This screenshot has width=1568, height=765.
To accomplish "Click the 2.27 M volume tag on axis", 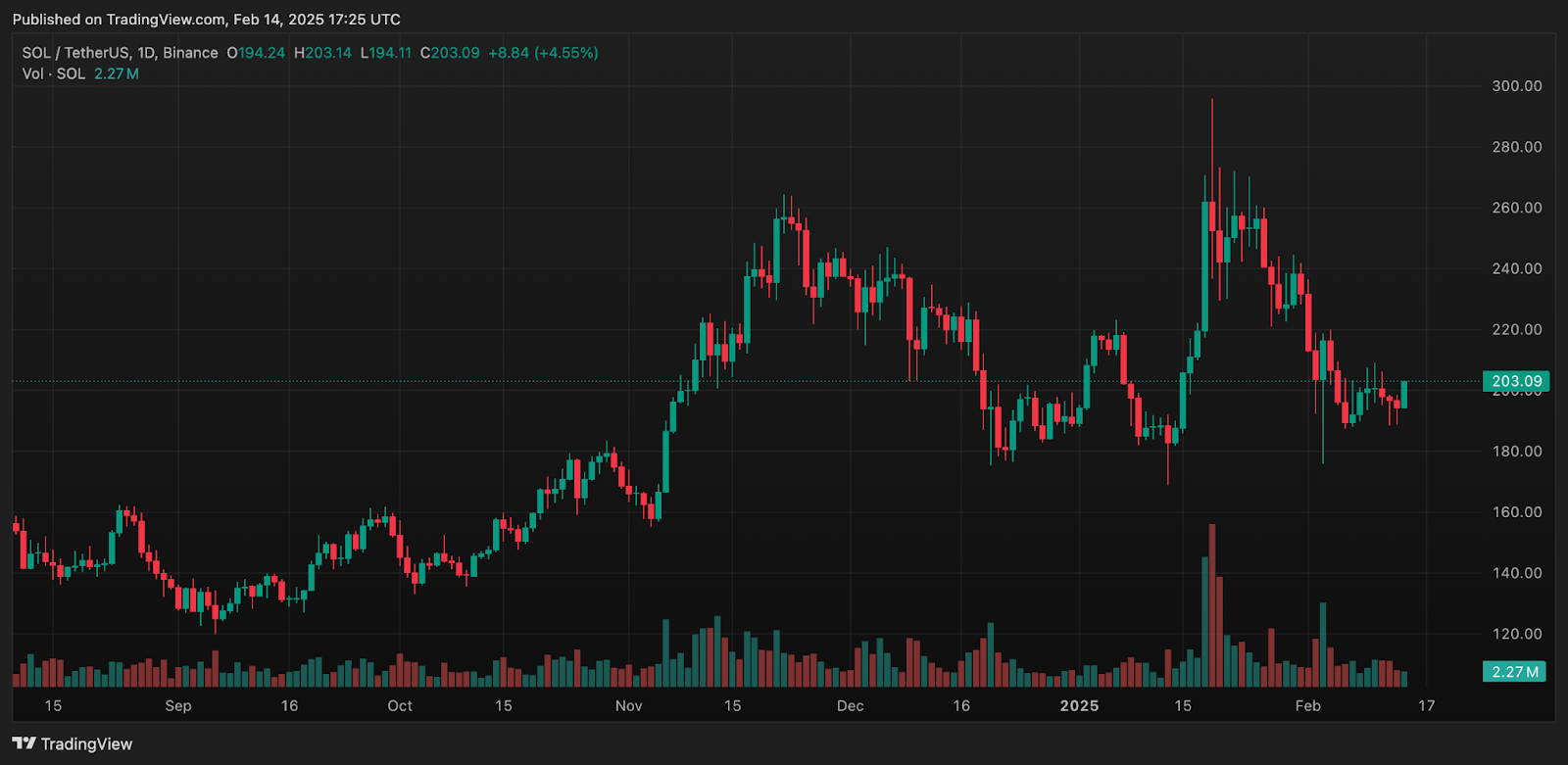I will (1514, 671).
